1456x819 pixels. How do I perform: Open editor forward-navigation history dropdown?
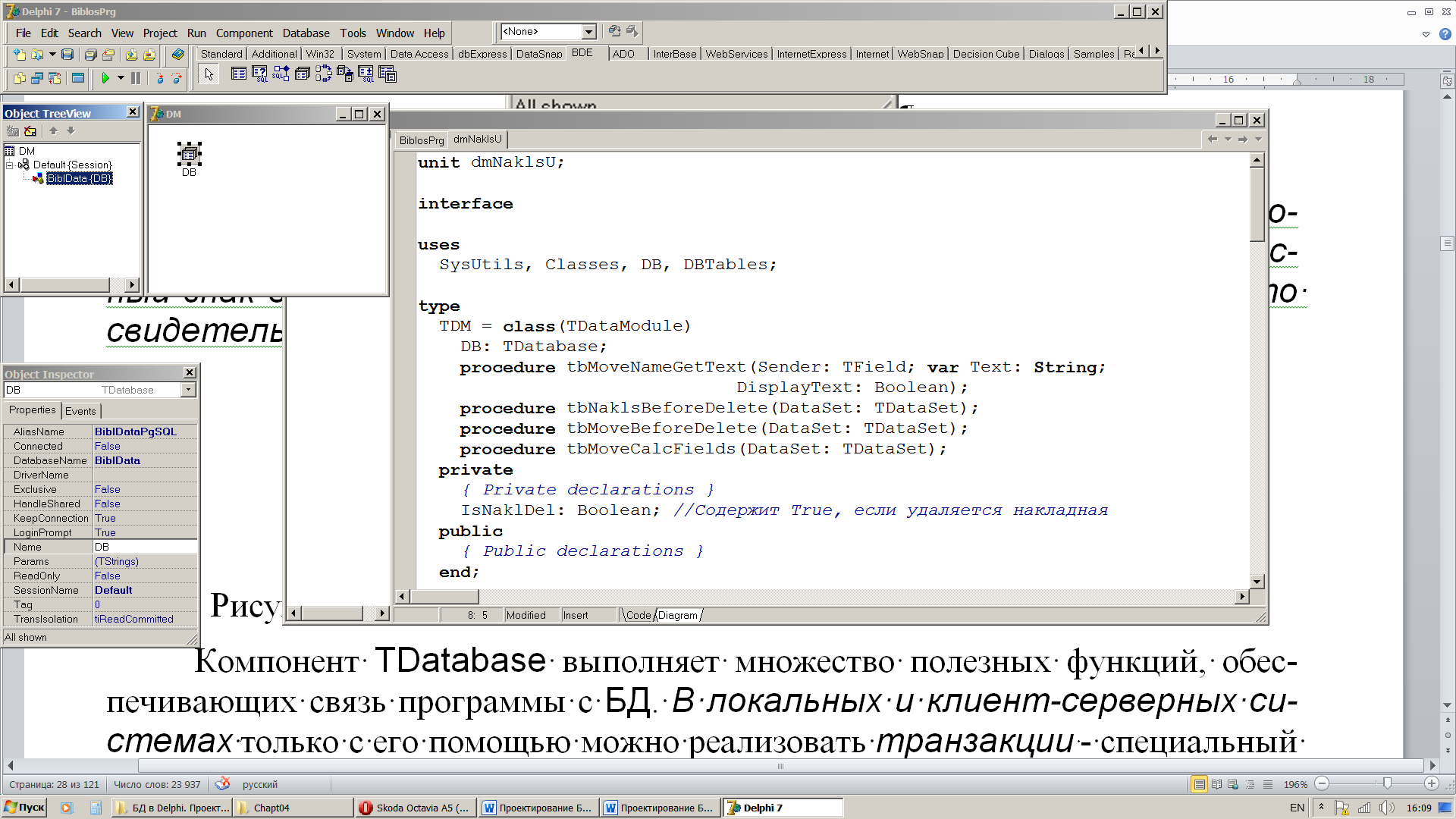coord(1258,140)
